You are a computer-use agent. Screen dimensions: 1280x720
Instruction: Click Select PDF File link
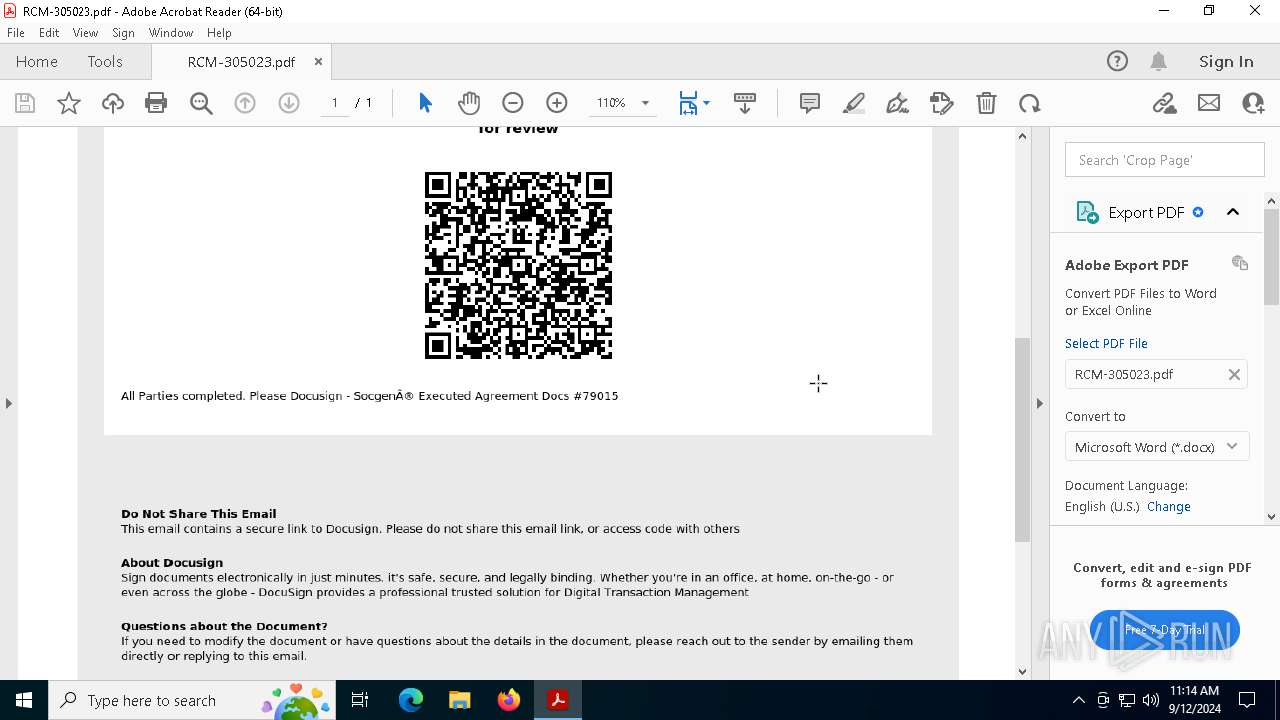1106,343
